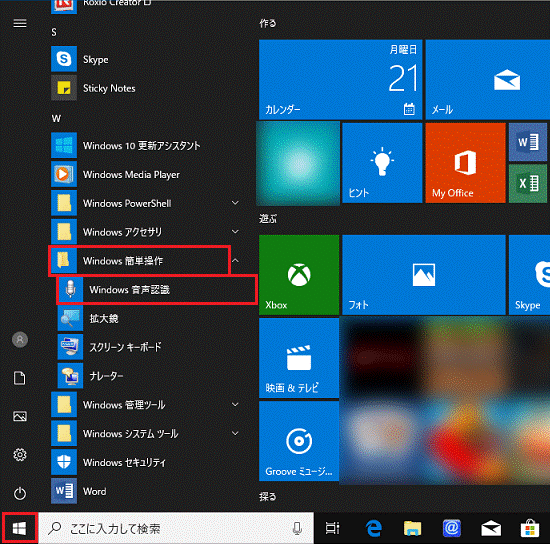Open the Groove ミュージック tile
The image size is (550, 544).
pos(299,441)
